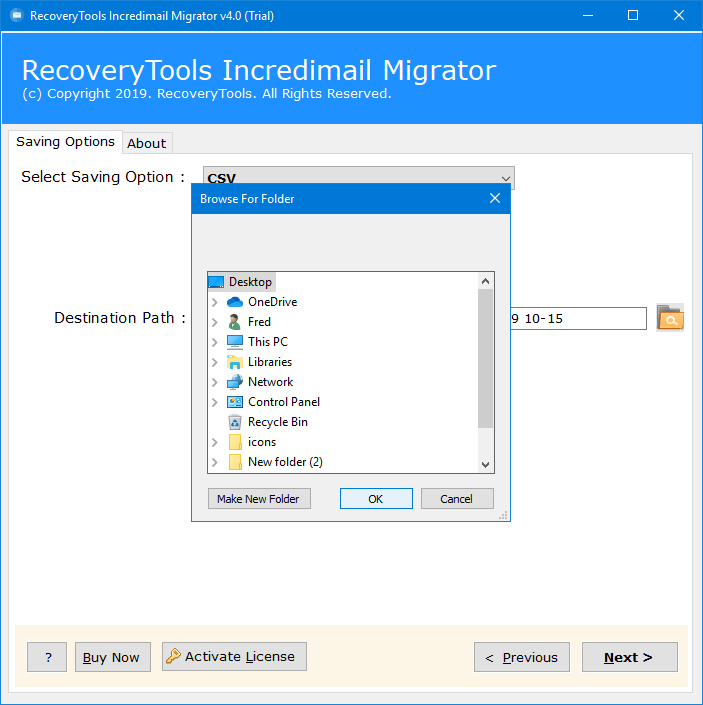Select 'Desktop' label in folder tree
This screenshot has width=703, height=705.
(x=250, y=282)
